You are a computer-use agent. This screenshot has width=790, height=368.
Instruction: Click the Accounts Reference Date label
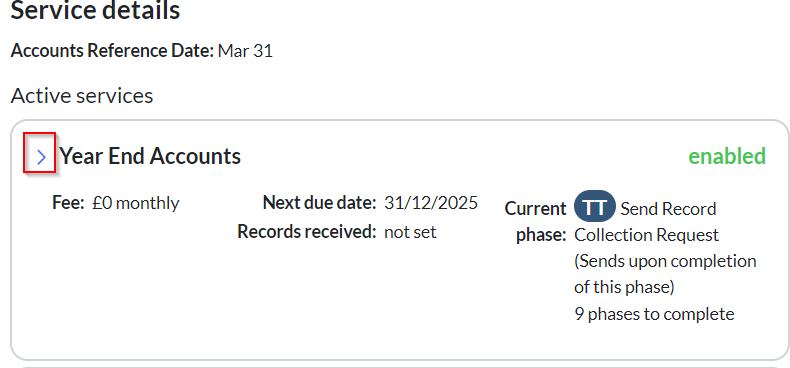113,51
